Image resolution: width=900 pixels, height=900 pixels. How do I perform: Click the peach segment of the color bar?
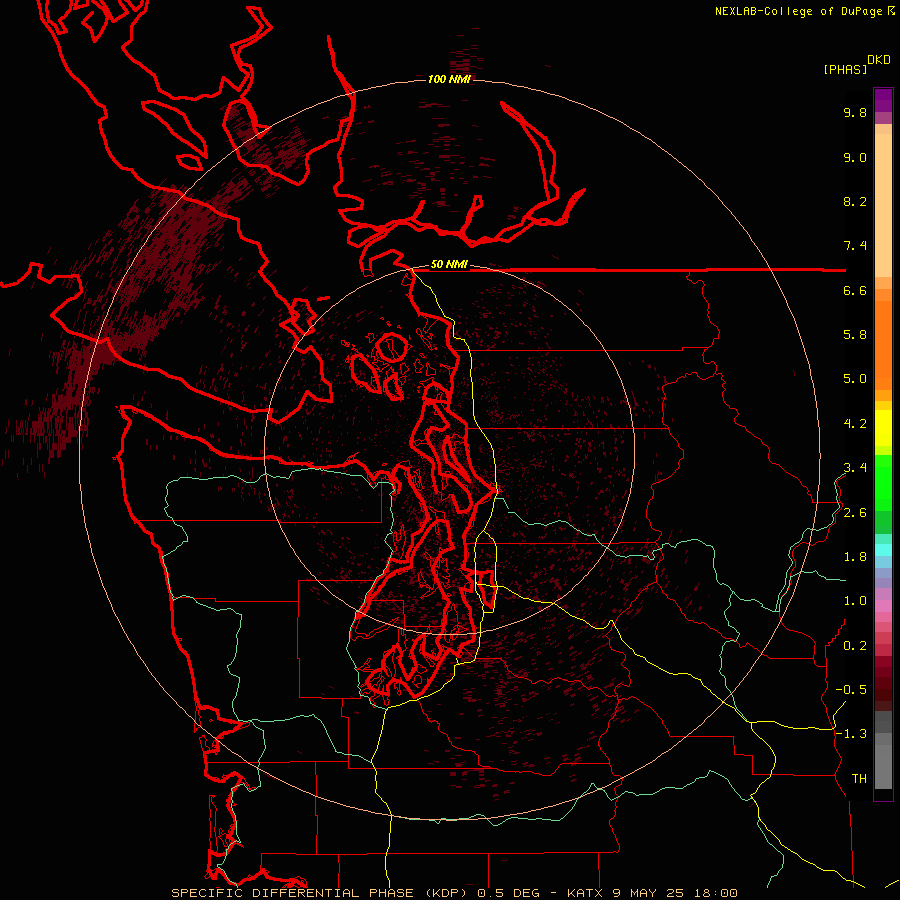pyautogui.click(x=883, y=205)
